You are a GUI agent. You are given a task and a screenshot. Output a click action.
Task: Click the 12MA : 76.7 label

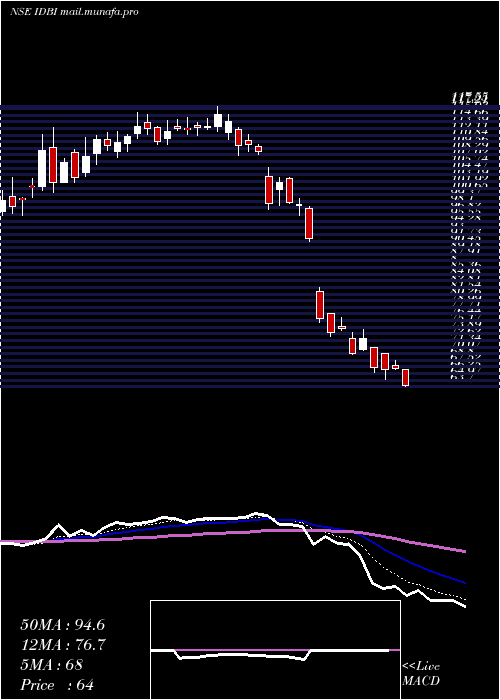[x=63, y=645]
